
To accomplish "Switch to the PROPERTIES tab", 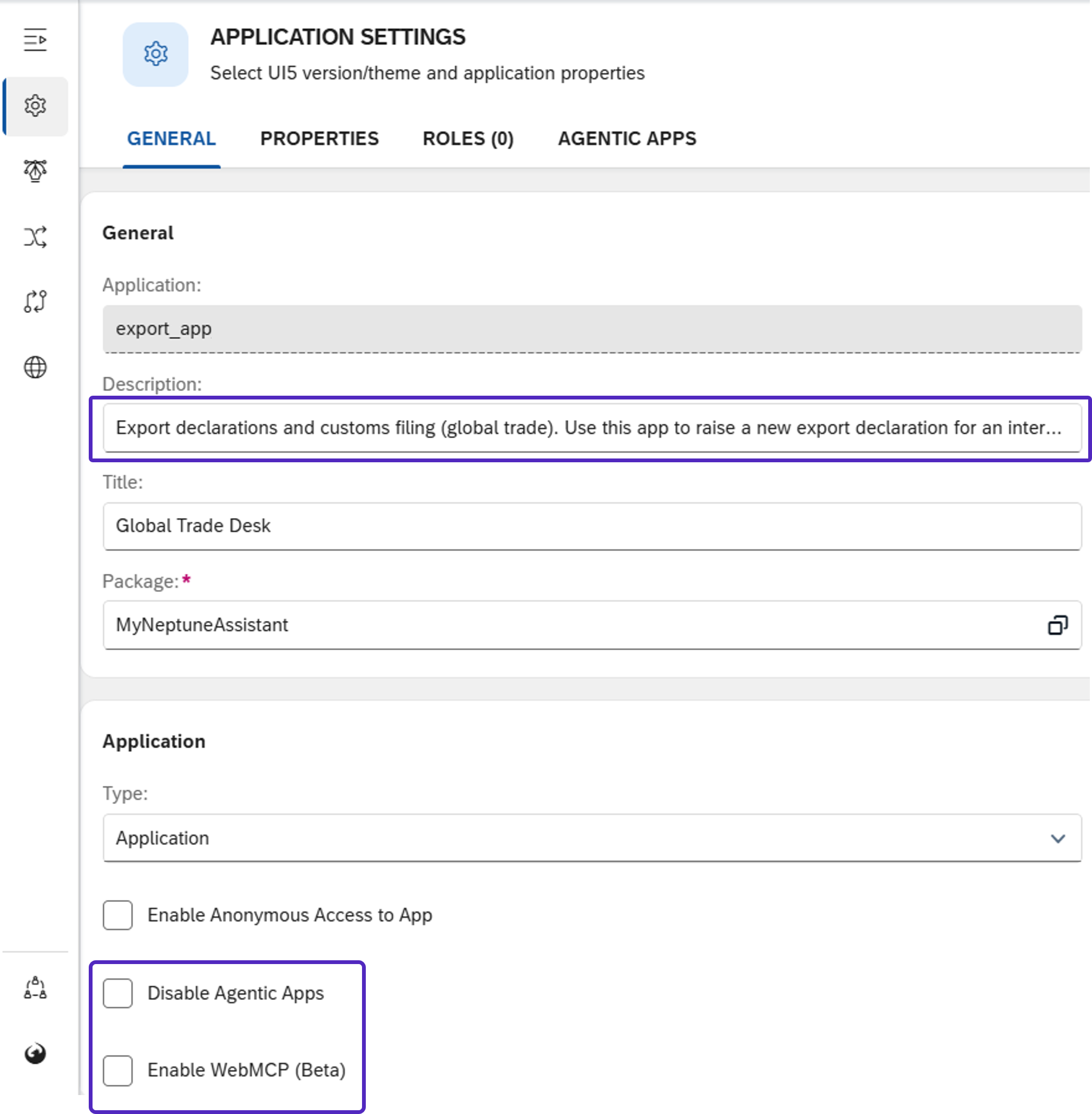I will (x=319, y=139).
